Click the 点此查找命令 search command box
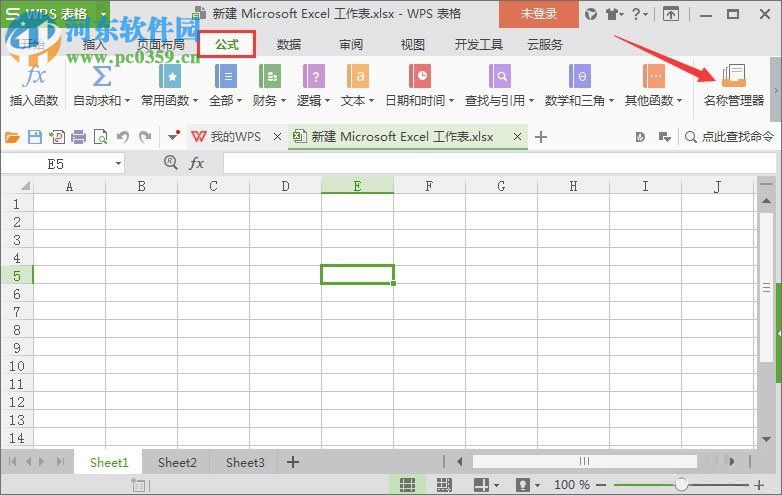Screen dimensions: 782x495 coord(730,137)
